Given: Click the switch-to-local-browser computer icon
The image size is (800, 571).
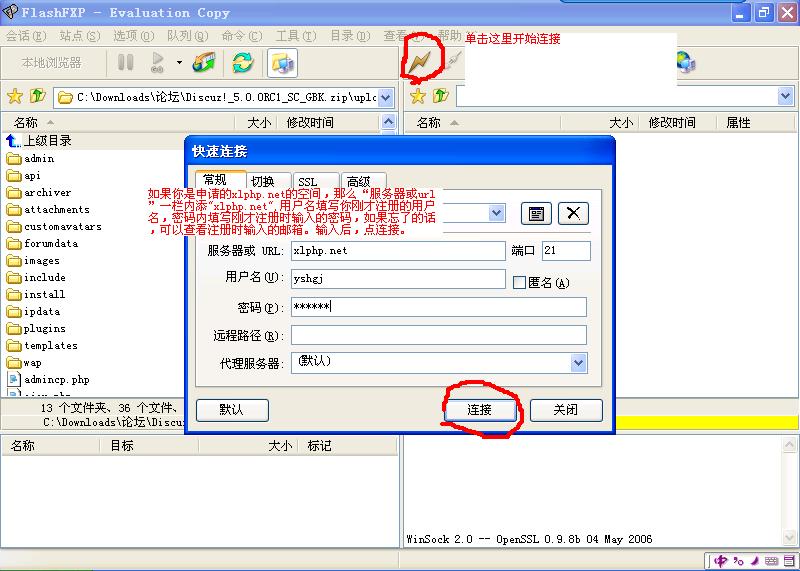Looking at the screenshot, I should 282,63.
